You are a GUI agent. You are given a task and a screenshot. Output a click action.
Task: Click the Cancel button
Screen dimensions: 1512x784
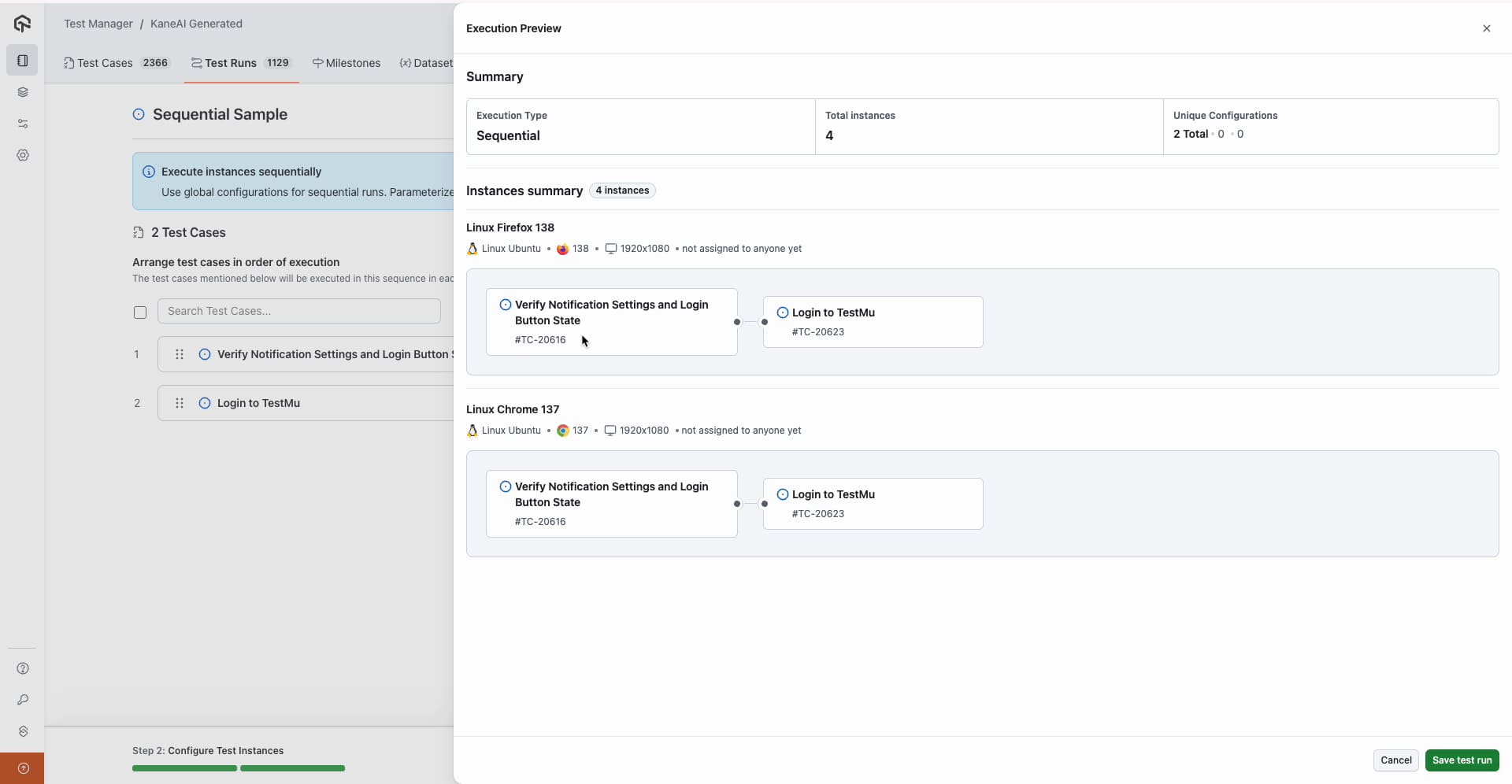[x=1397, y=760]
